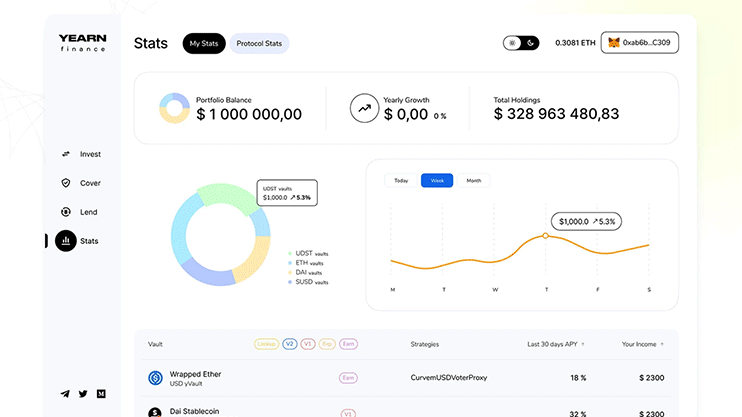This screenshot has width=742, height=417.
Task: Open the Twitter link icon
Action: [83, 394]
